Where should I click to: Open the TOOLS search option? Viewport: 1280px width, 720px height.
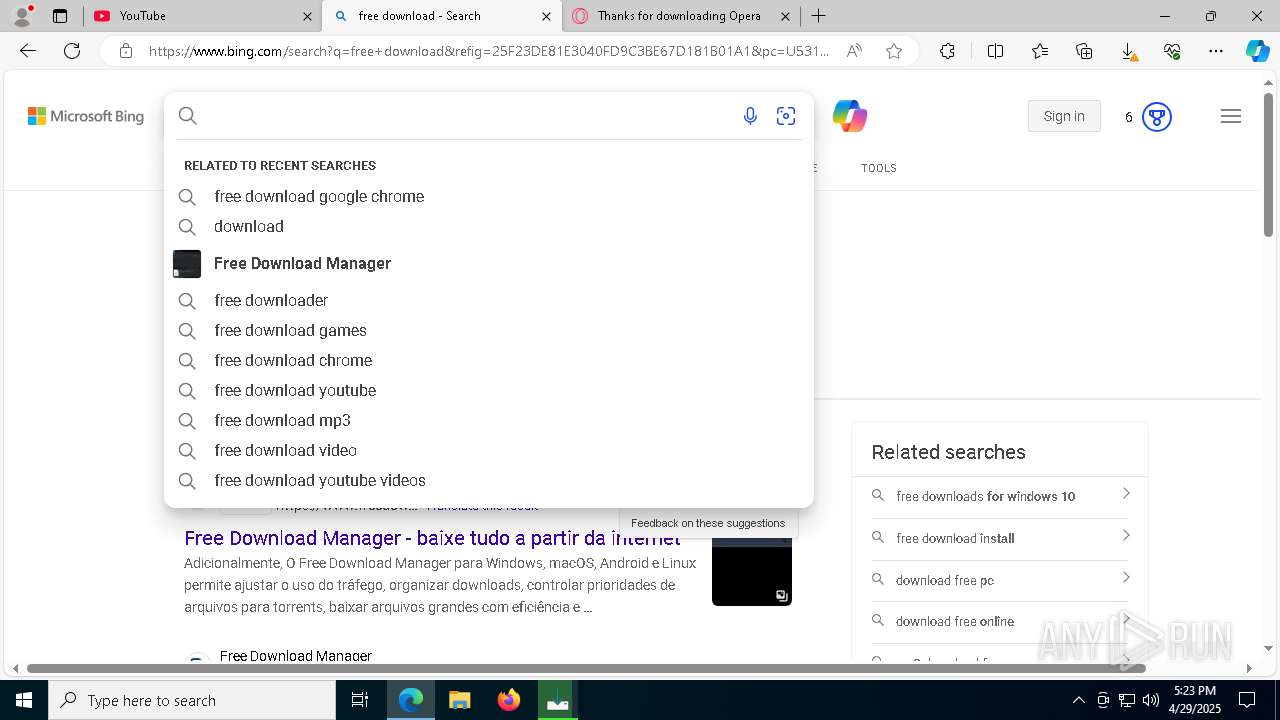point(878,168)
